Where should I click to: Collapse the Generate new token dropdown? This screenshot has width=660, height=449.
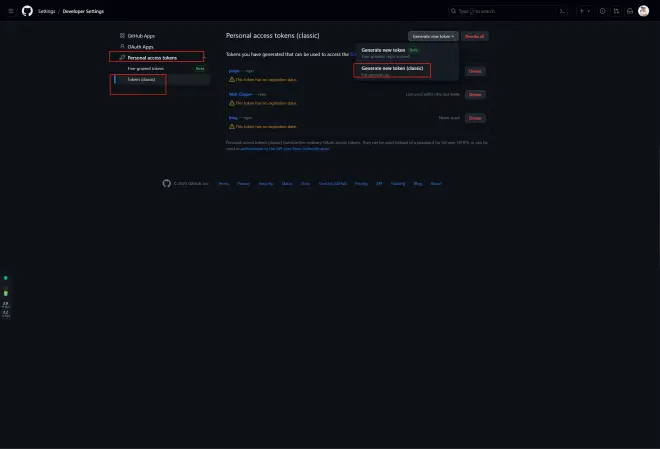point(433,36)
